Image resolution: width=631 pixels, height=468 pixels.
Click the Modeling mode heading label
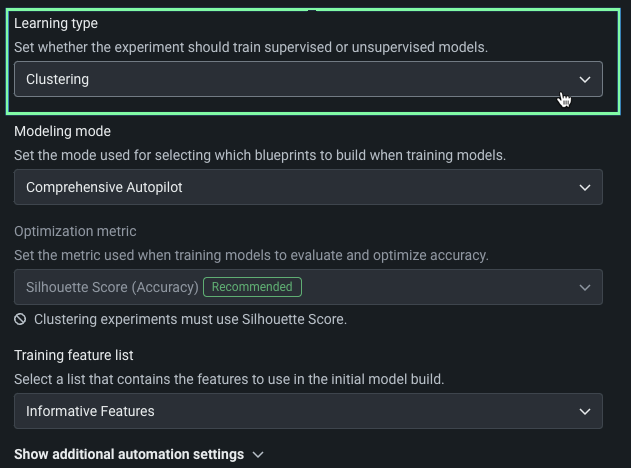[x=62, y=131]
